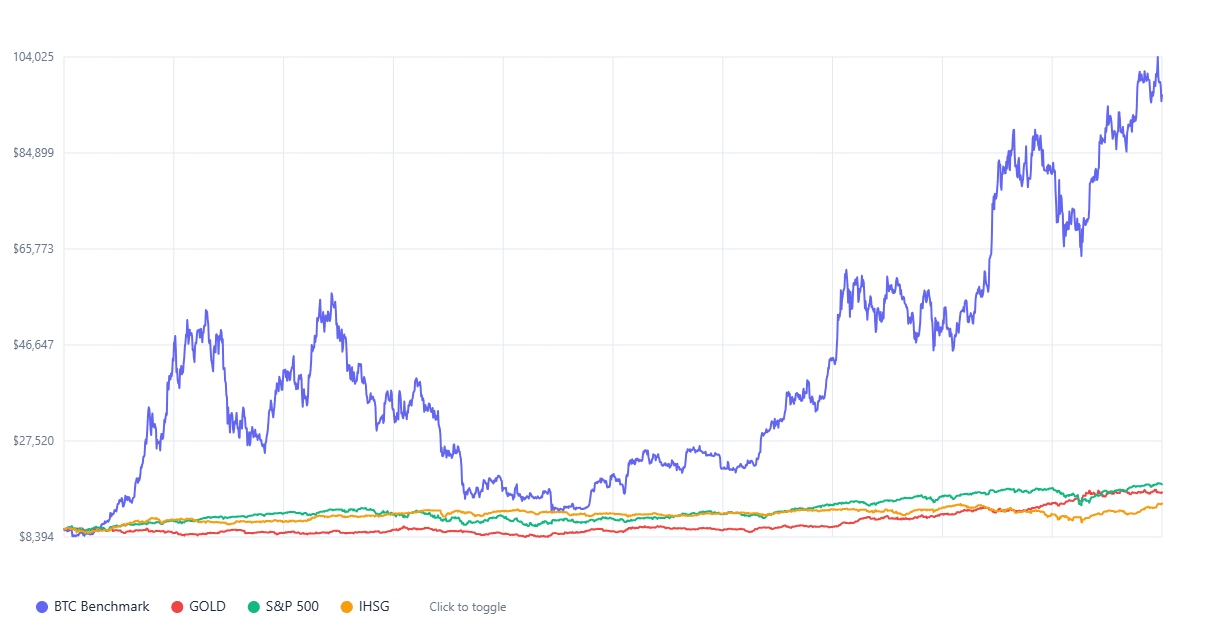Click the purple BTC Benchmark legend dot
The image size is (1219, 640).
coord(42,607)
